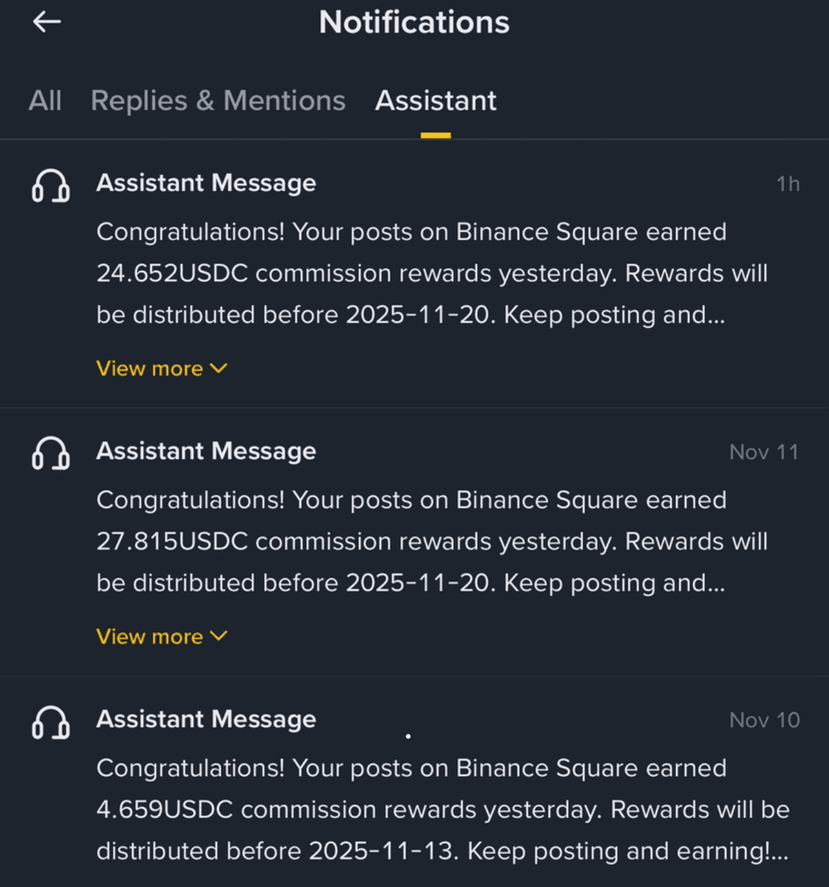829x887 pixels.
Task: Open the Replies & Mentions tab
Action: [x=218, y=101]
